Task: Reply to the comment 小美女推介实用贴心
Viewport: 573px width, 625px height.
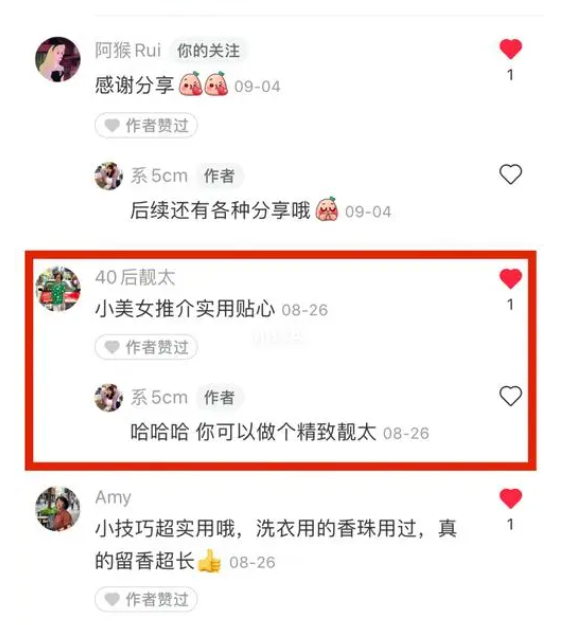Action: [185, 309]
